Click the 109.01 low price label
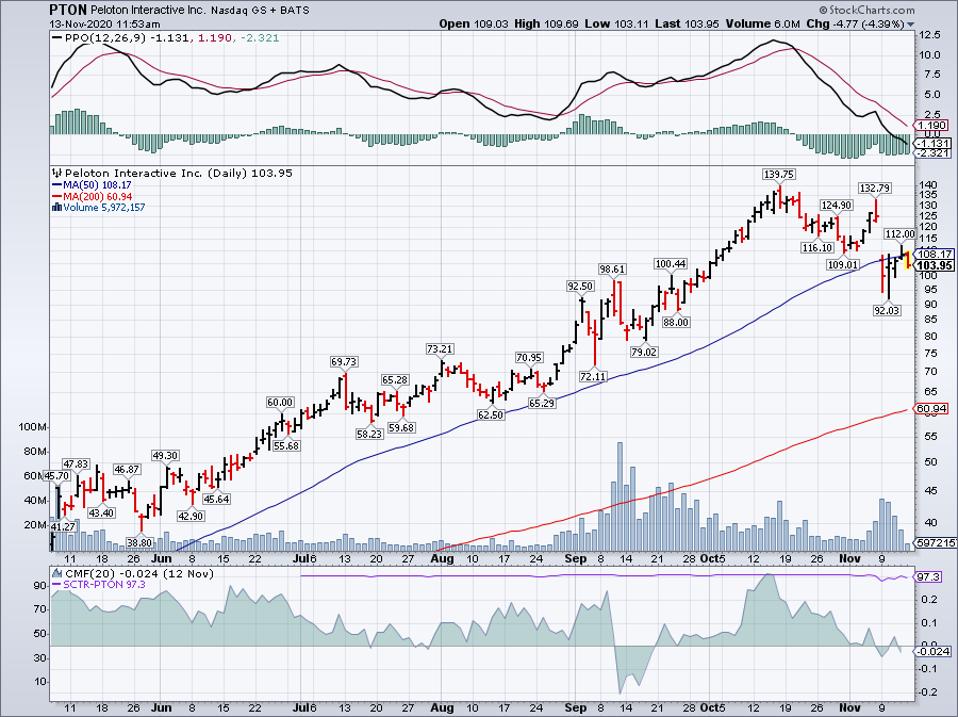Screen dimensions: 958x717 click(x=843, y=264)
